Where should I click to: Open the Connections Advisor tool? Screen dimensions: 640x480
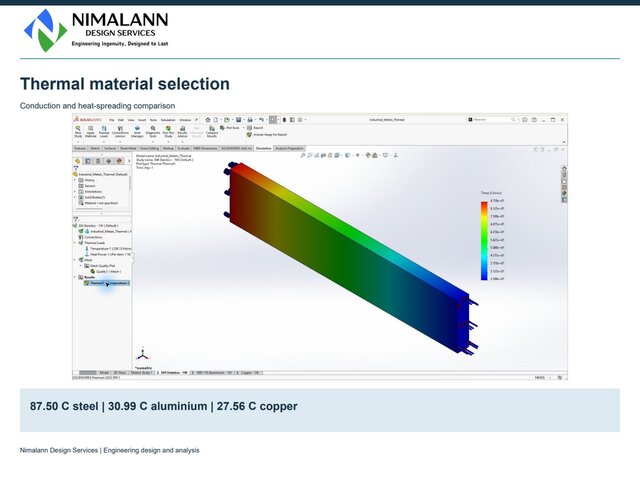120,131
